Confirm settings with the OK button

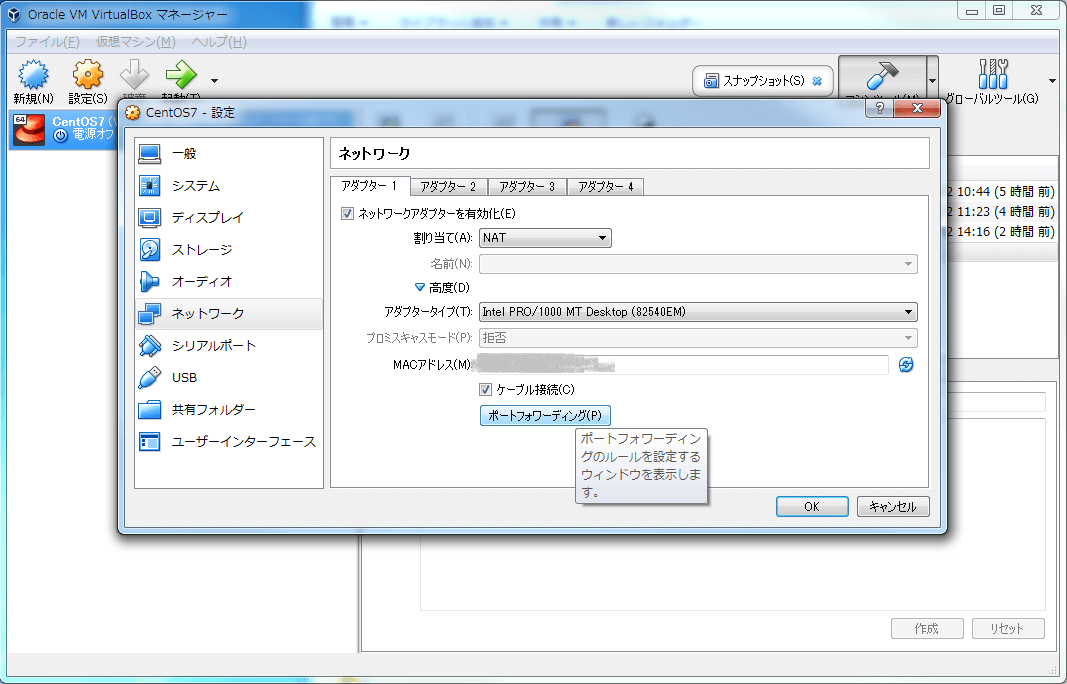[811, 506]
